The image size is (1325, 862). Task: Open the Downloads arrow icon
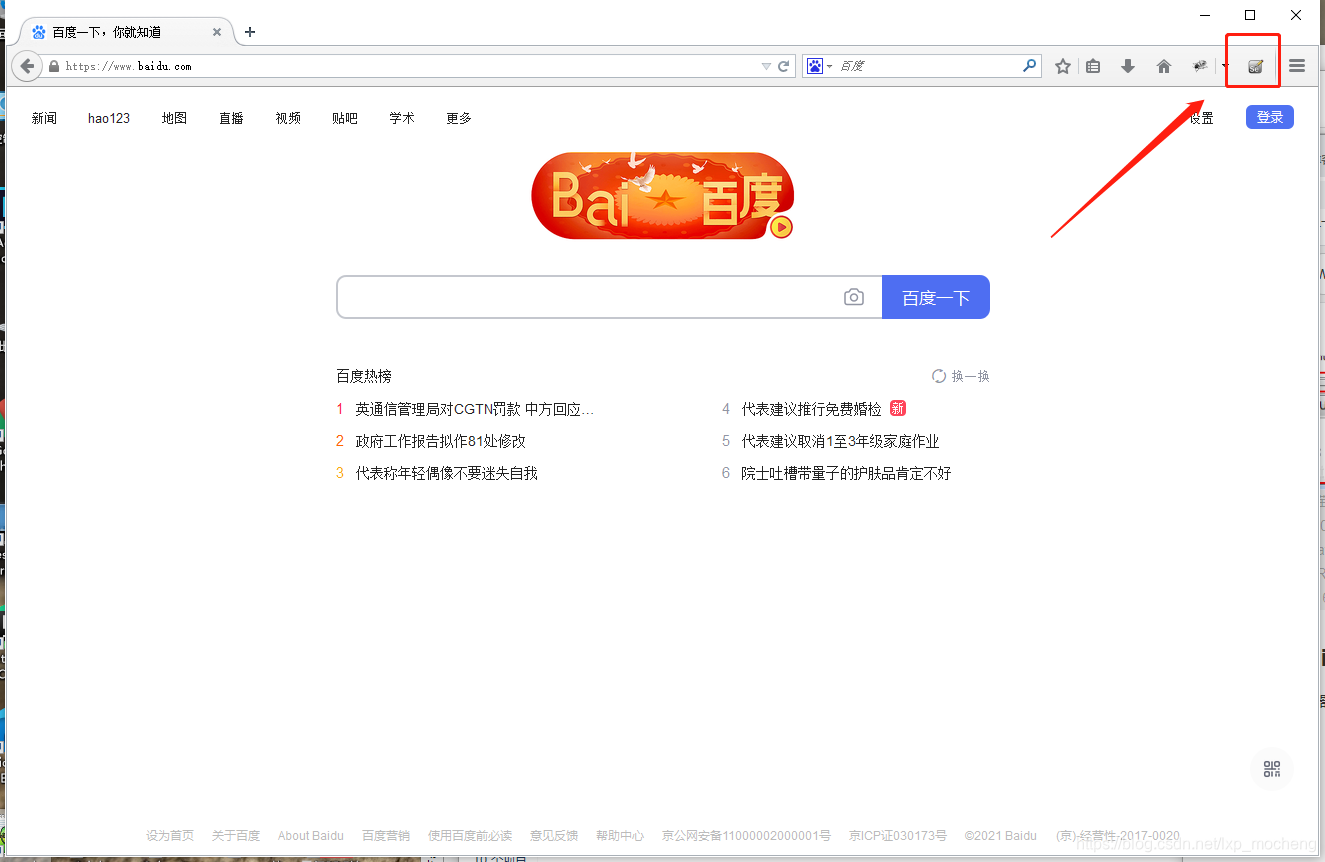(1128, 65)
